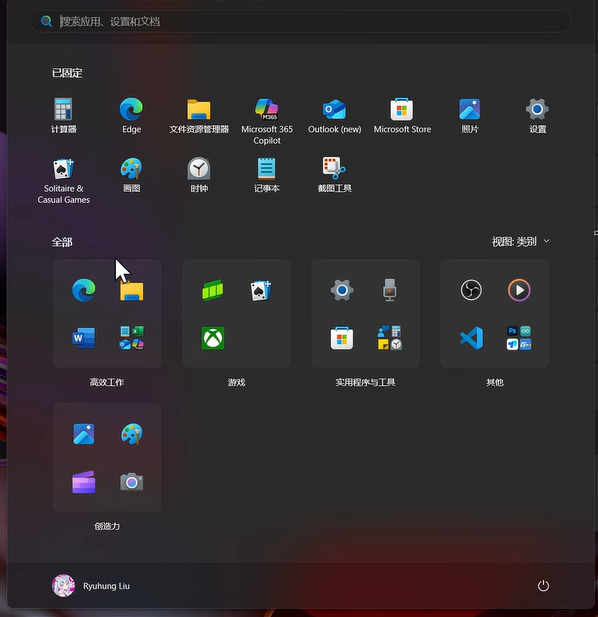Expand the small app cluster in 实用程序与工具

pyautogui.click(x=389, y=338)
